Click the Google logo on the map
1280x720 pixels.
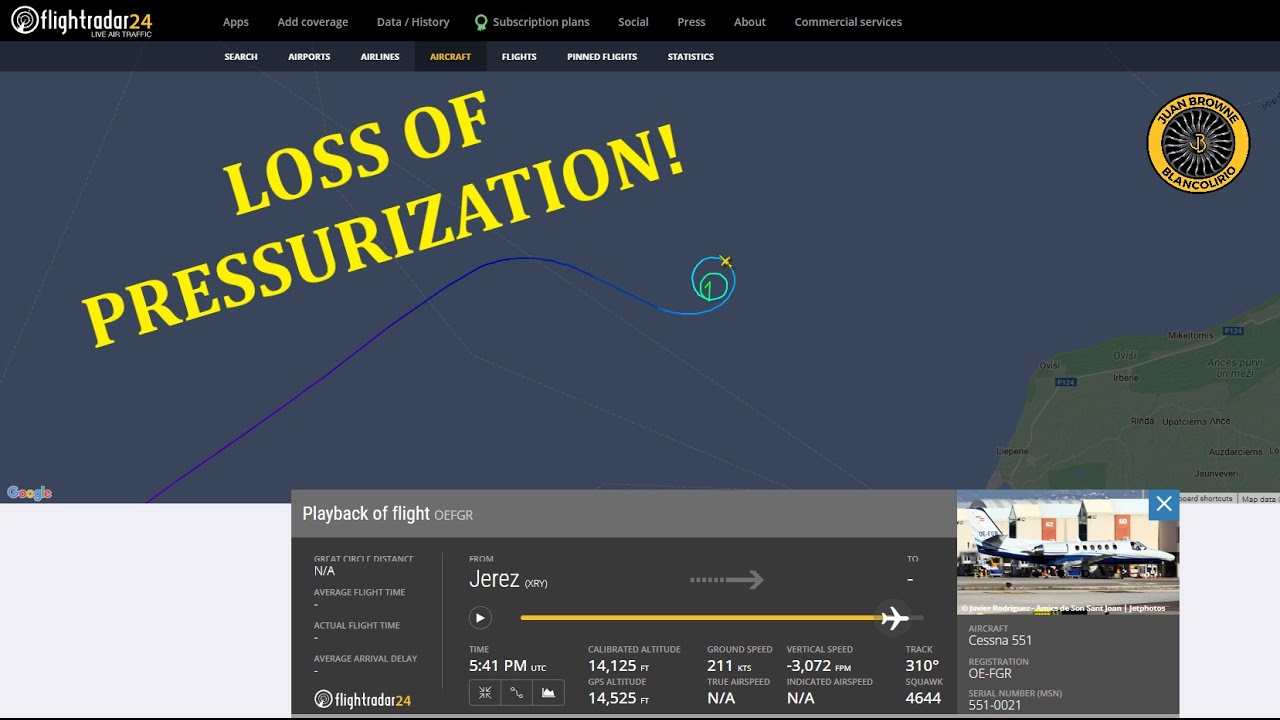click(29, 493)
